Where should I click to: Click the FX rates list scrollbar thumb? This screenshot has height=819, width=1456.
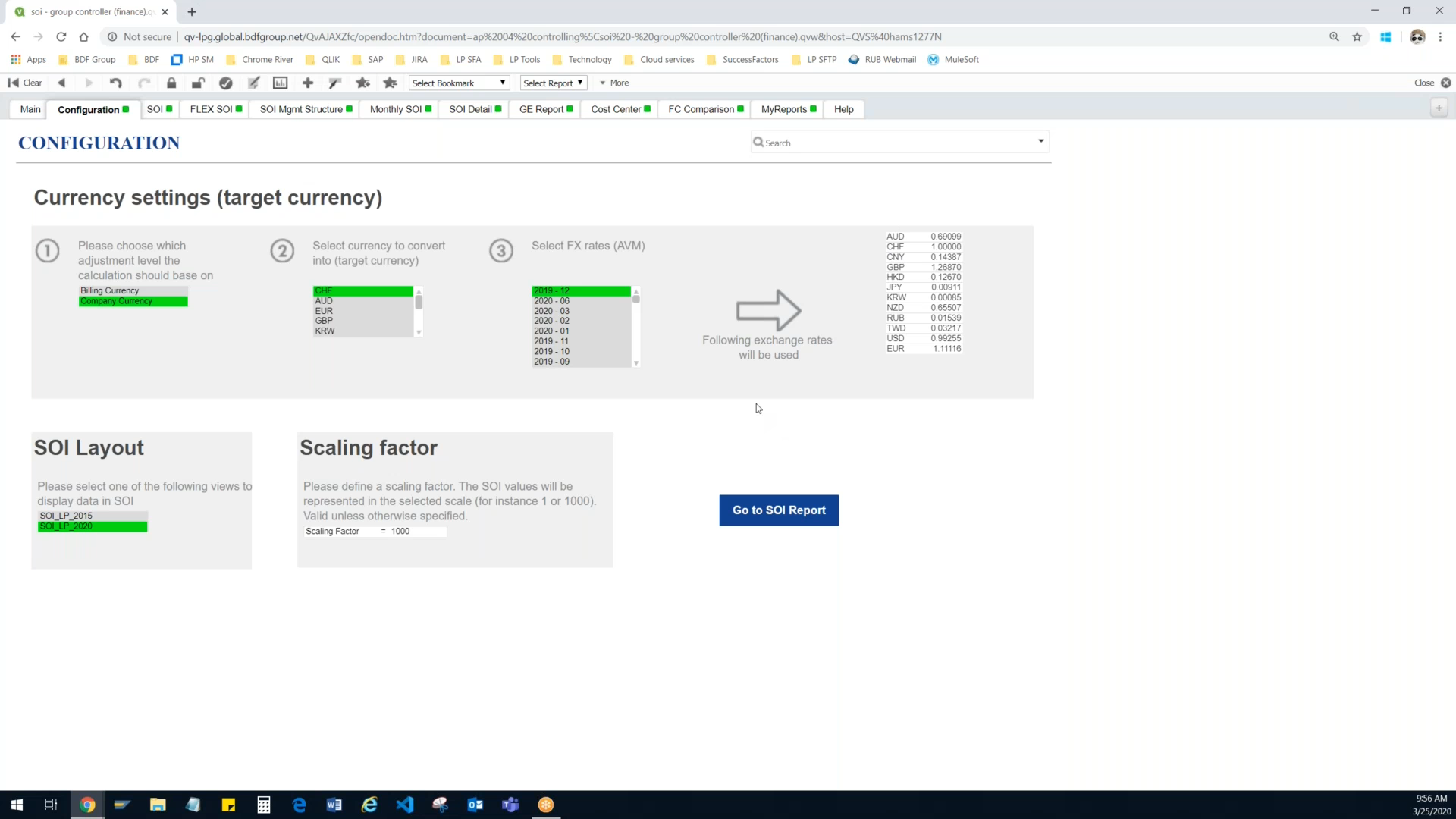[x=636, y=300]
